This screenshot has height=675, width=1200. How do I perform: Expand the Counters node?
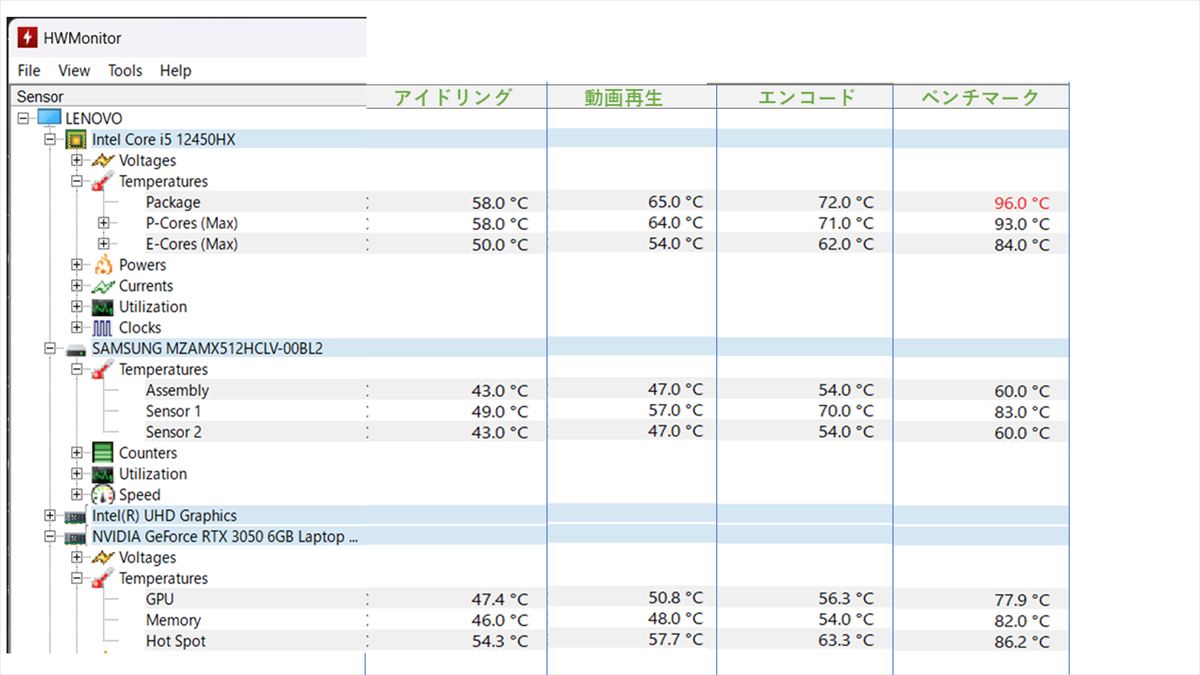coord(77,453)
